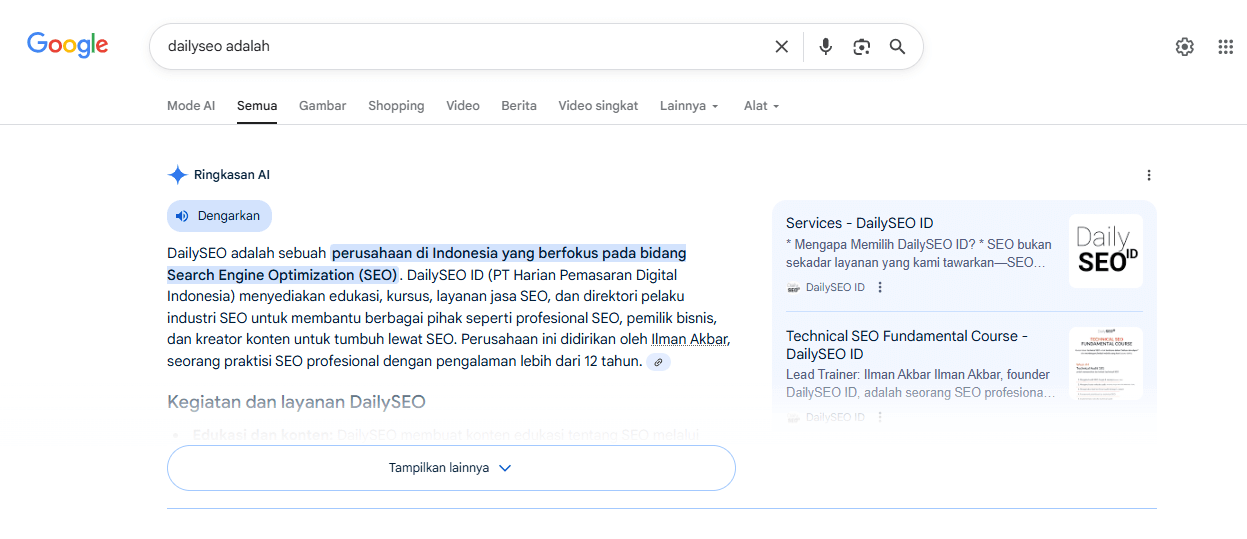Open Google apps grid

[1225, 47]
